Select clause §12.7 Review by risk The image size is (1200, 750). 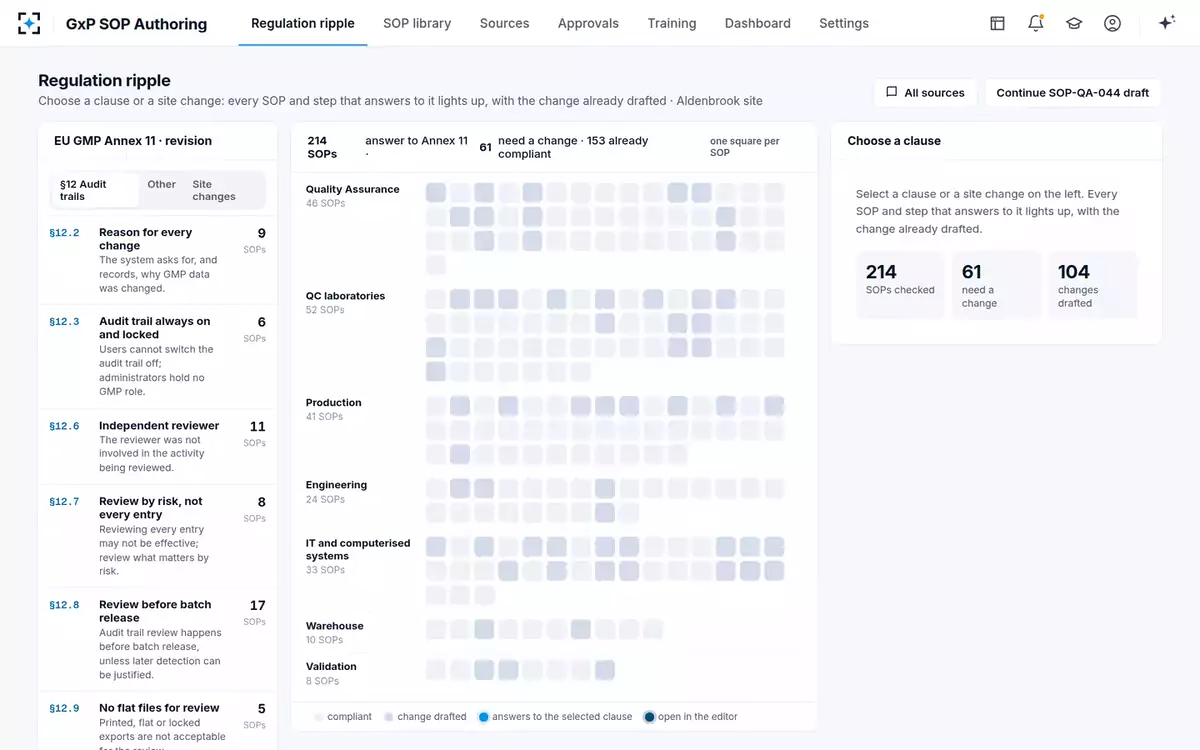click(x=157, y=536)
